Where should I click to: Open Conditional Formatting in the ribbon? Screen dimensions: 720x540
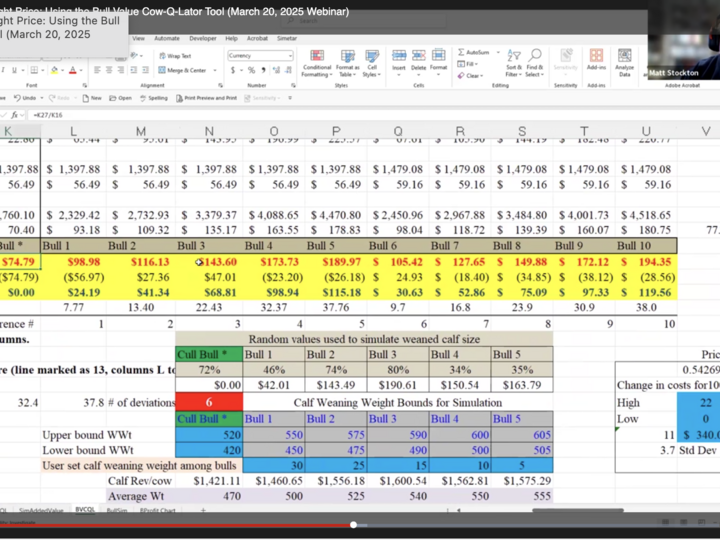tap(317, 63)
